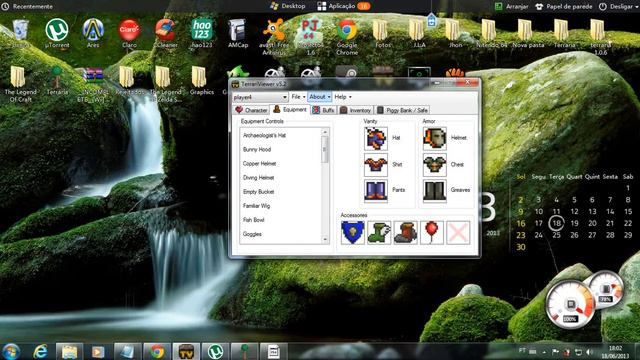
Task: Open Recentemente in the top bar
Action: tap(27, 7)
